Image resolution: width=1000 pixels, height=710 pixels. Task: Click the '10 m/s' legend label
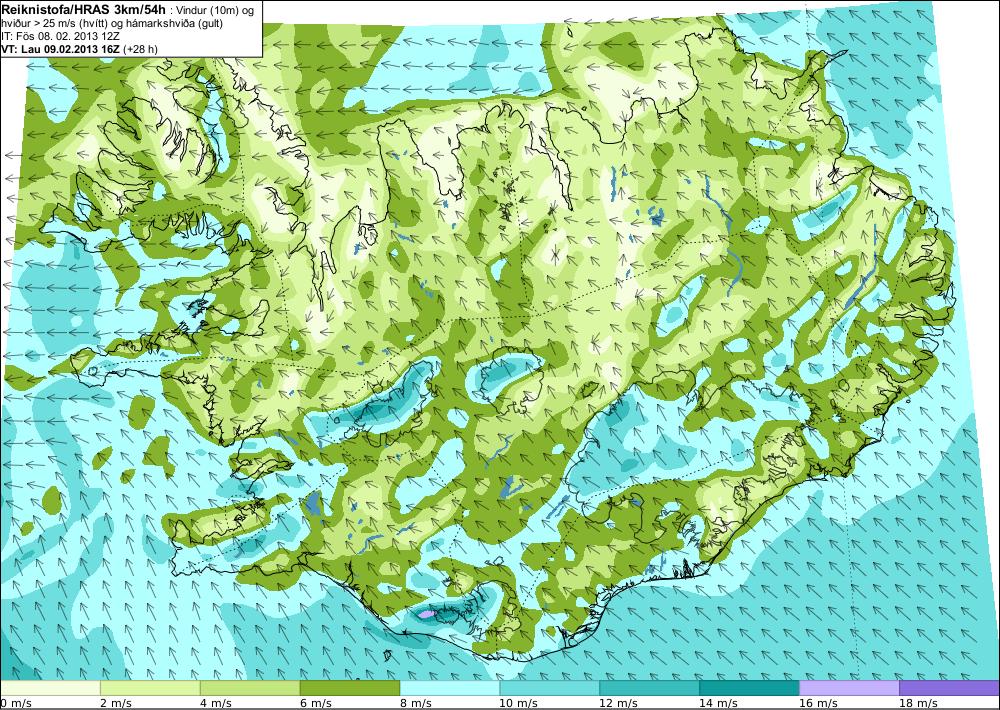[x=518, y=703]
